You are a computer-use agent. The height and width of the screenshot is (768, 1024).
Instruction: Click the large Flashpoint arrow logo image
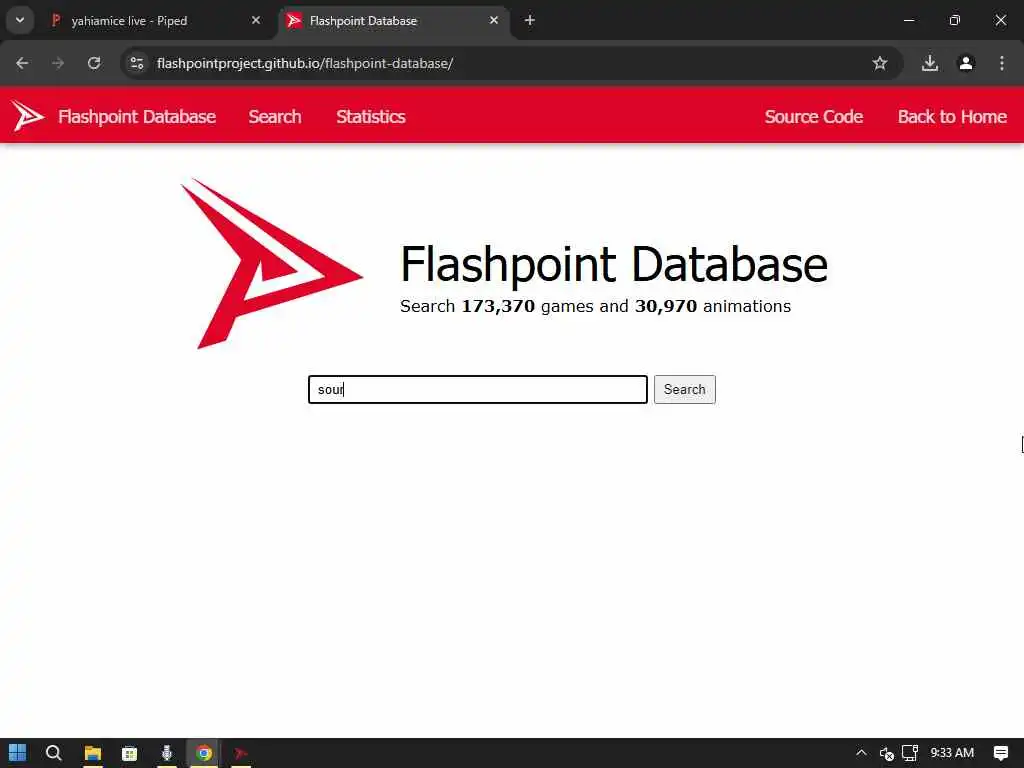pyautogui.click(x=272, y=264)
